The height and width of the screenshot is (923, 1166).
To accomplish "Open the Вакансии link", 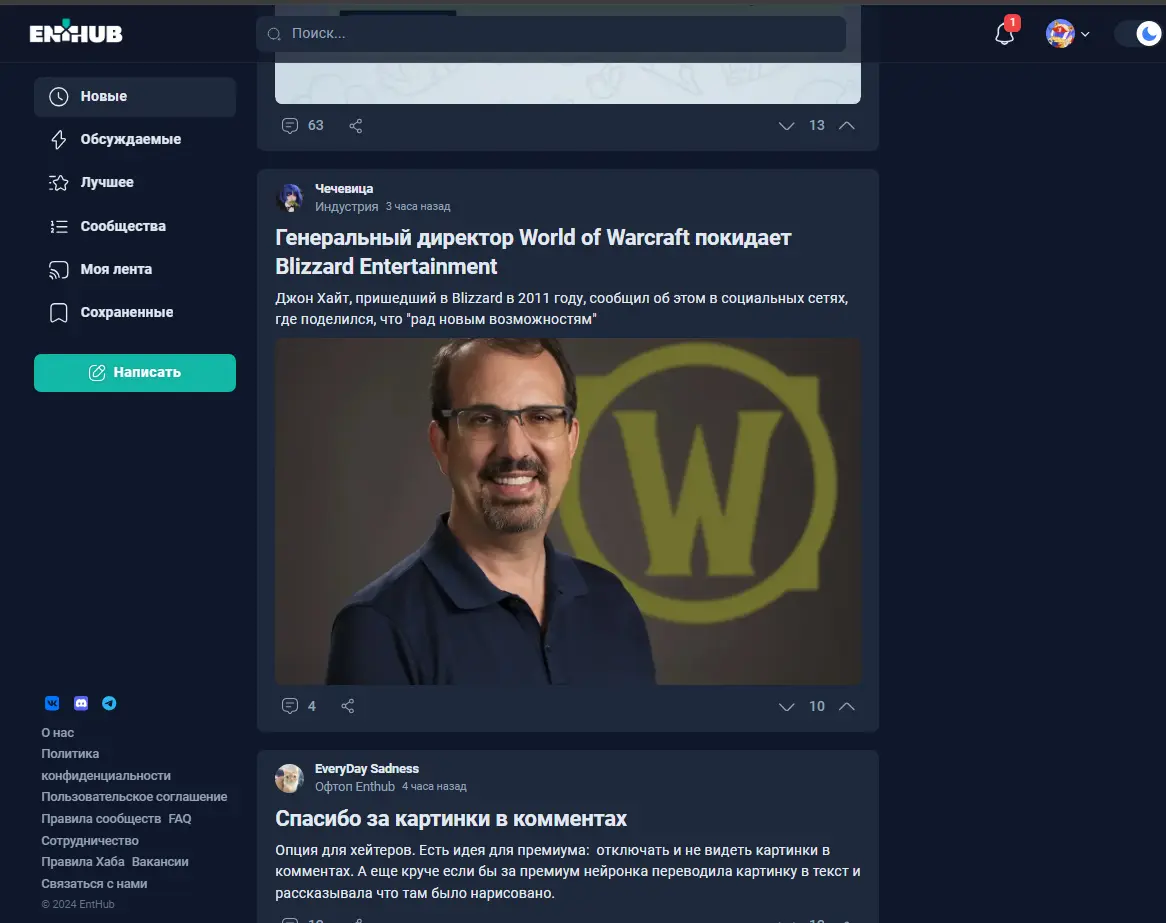I will point(160,862).
